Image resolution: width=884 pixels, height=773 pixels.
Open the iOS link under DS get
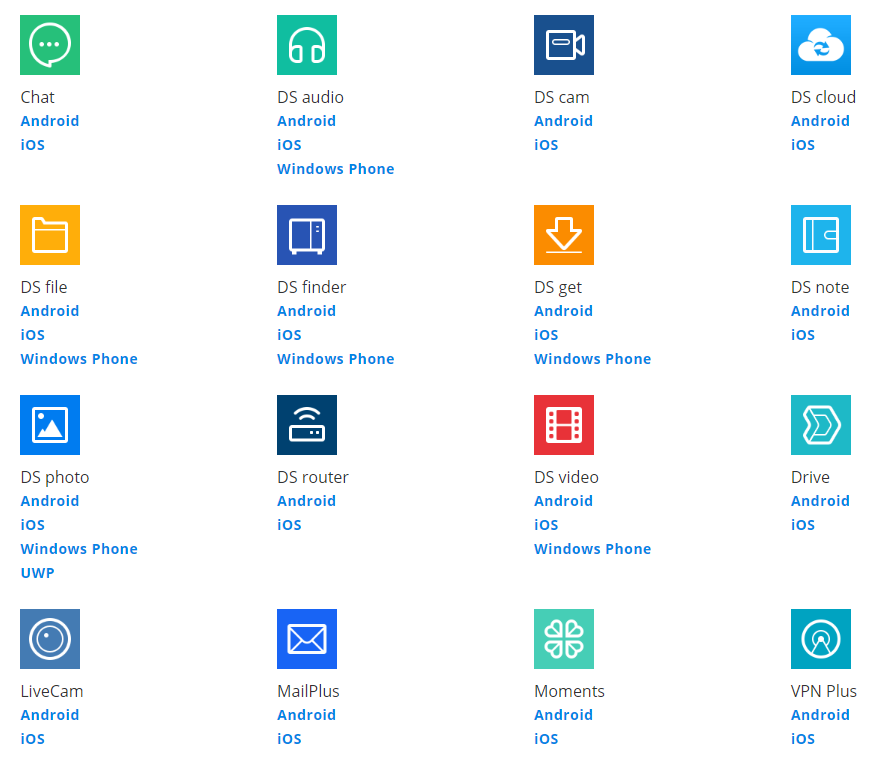coord(546,335)
